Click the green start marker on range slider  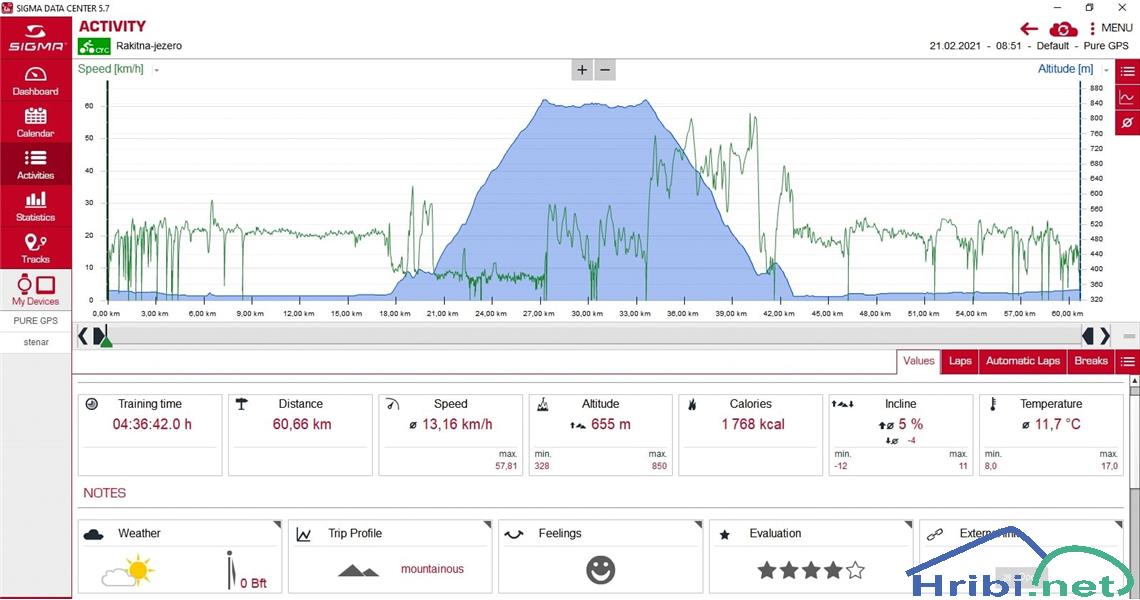click(x=105, y=340)
